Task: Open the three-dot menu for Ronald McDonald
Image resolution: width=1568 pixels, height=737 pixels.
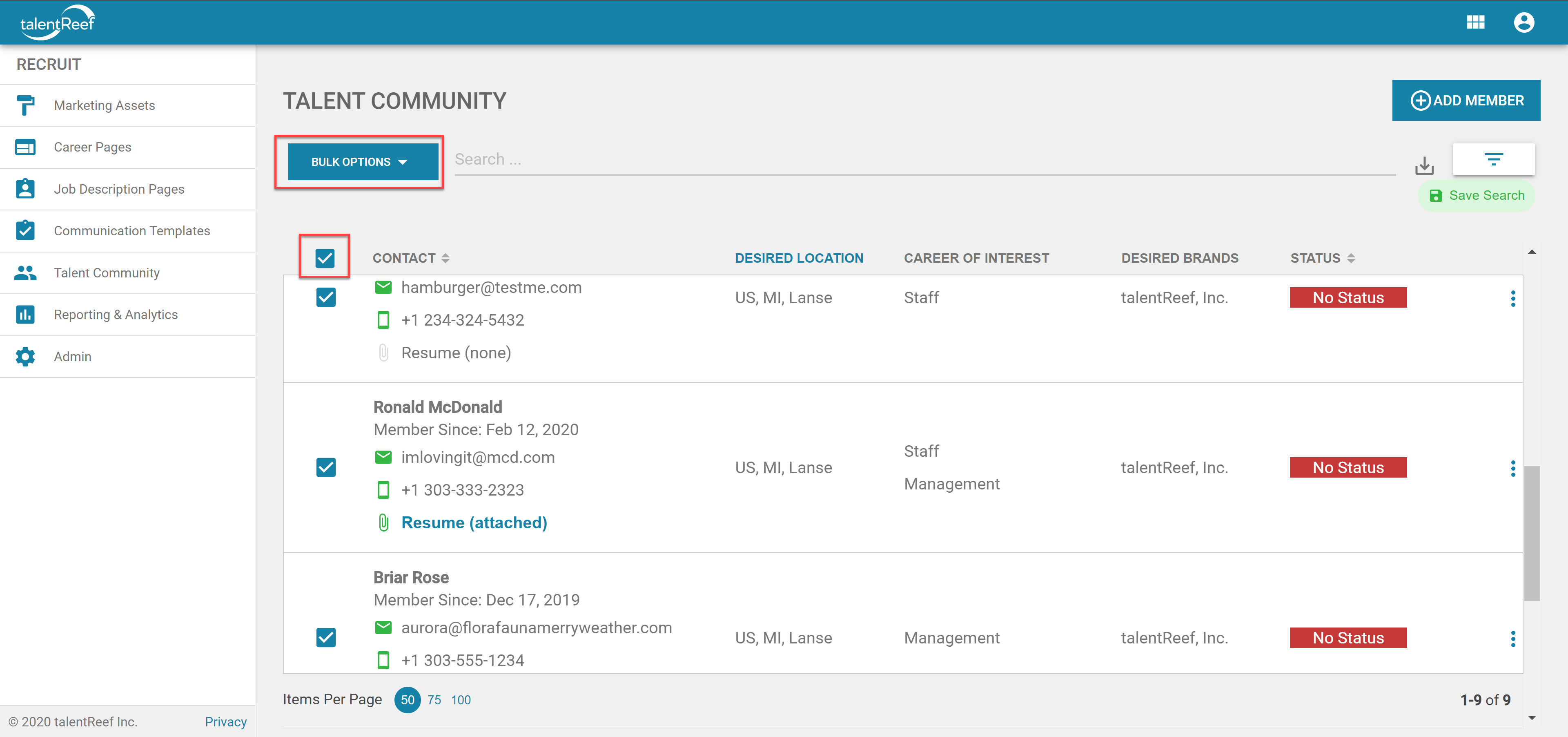Action: click(1513, 469)
